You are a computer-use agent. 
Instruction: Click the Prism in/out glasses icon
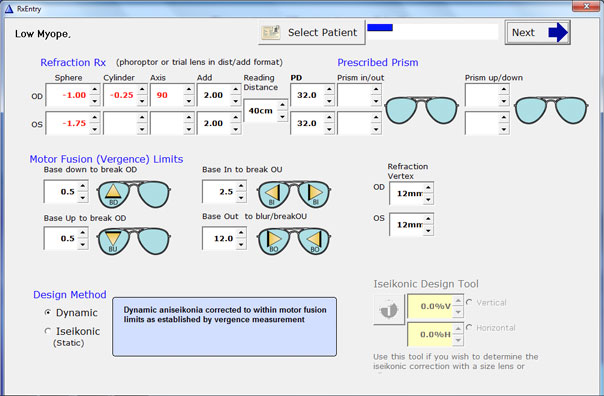pos(422,110)
